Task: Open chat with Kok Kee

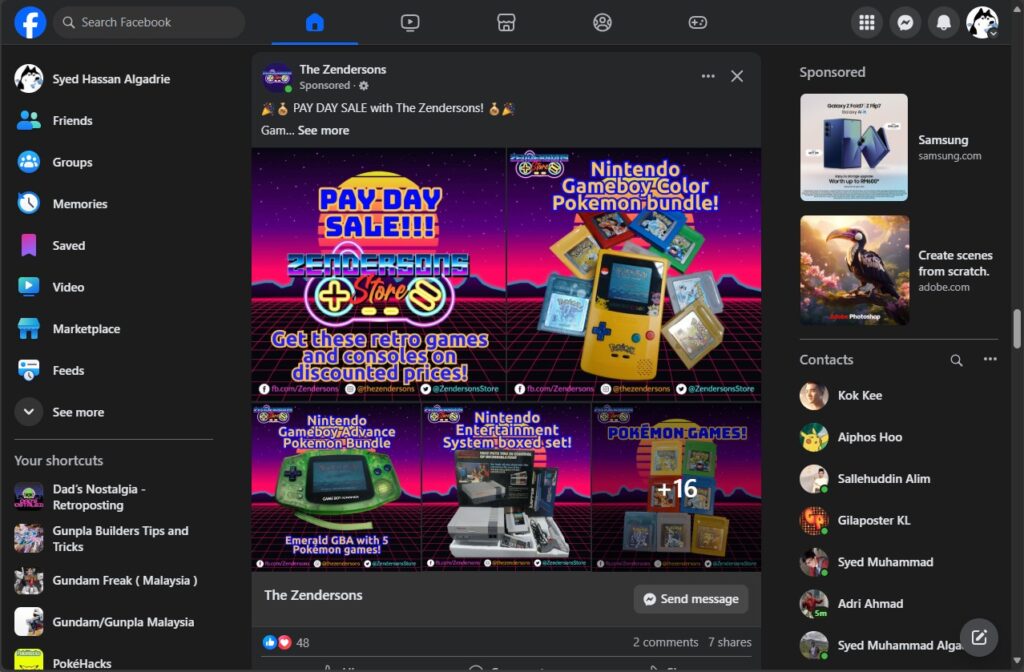Action: click(899, 396)
